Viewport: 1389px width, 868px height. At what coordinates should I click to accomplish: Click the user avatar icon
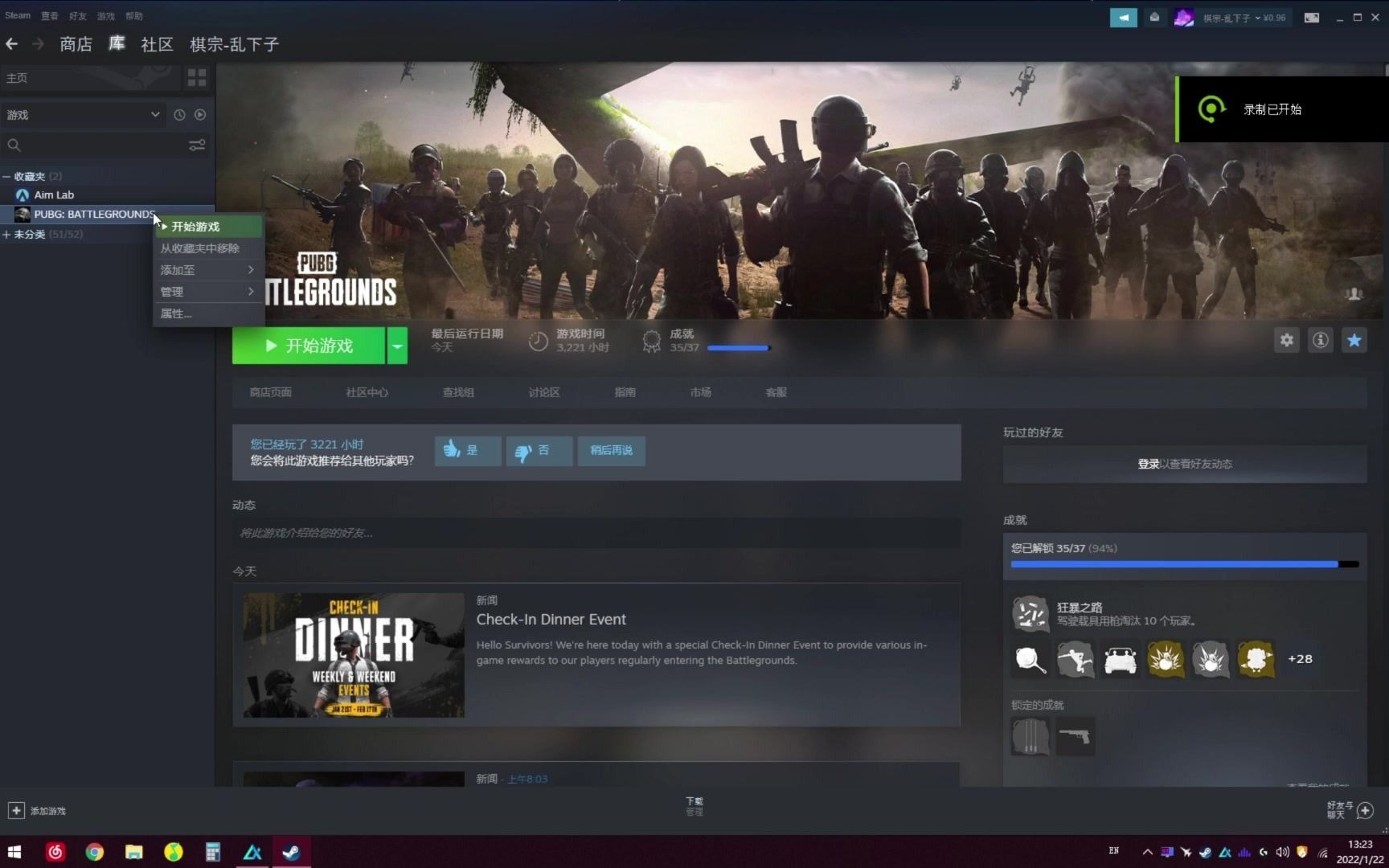pos(1183,18)
